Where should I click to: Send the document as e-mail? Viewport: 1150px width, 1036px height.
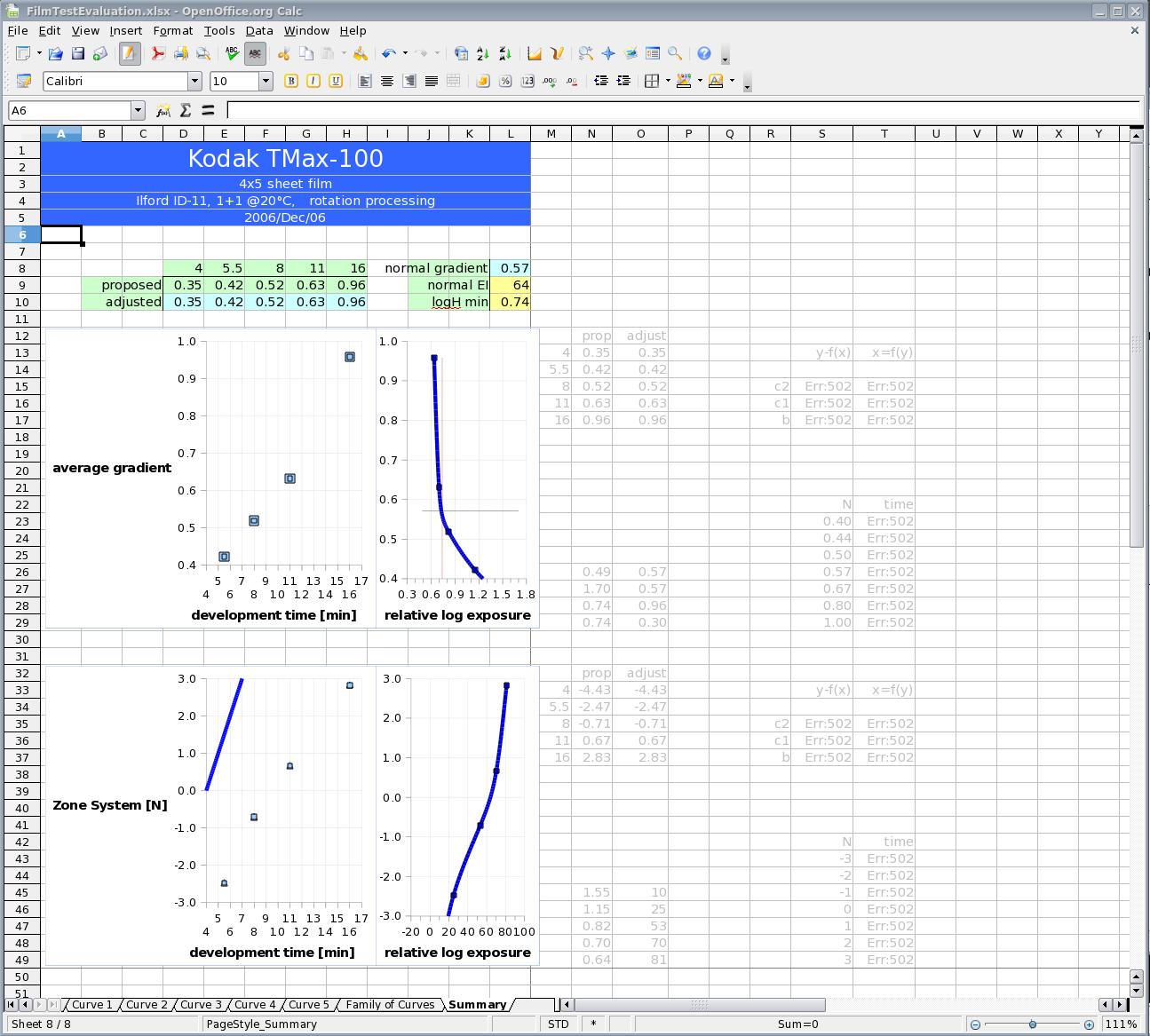click(100, 54)
